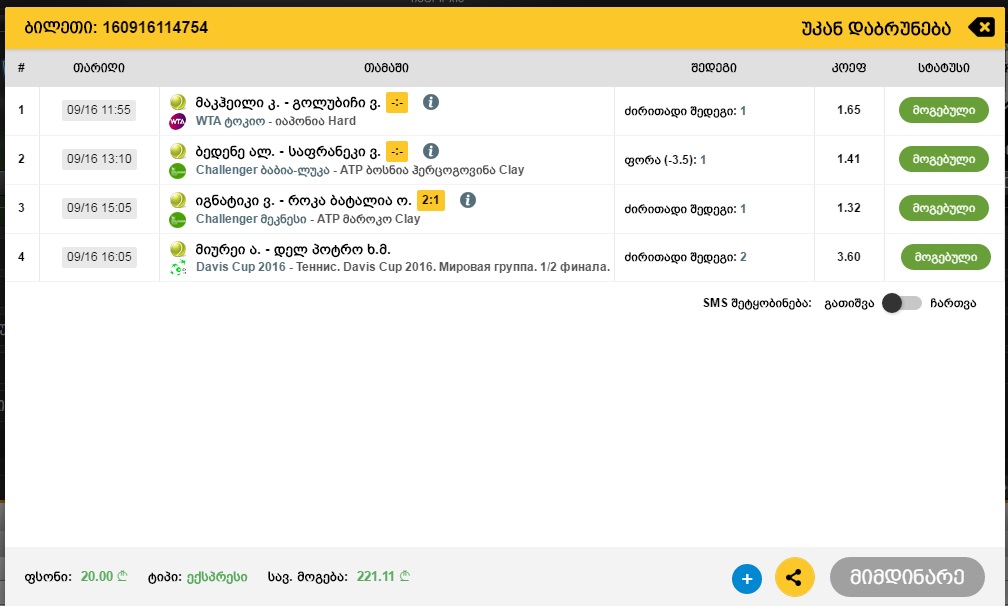Click score badge -:- in მაკჰეილი row

click(397, 102)
